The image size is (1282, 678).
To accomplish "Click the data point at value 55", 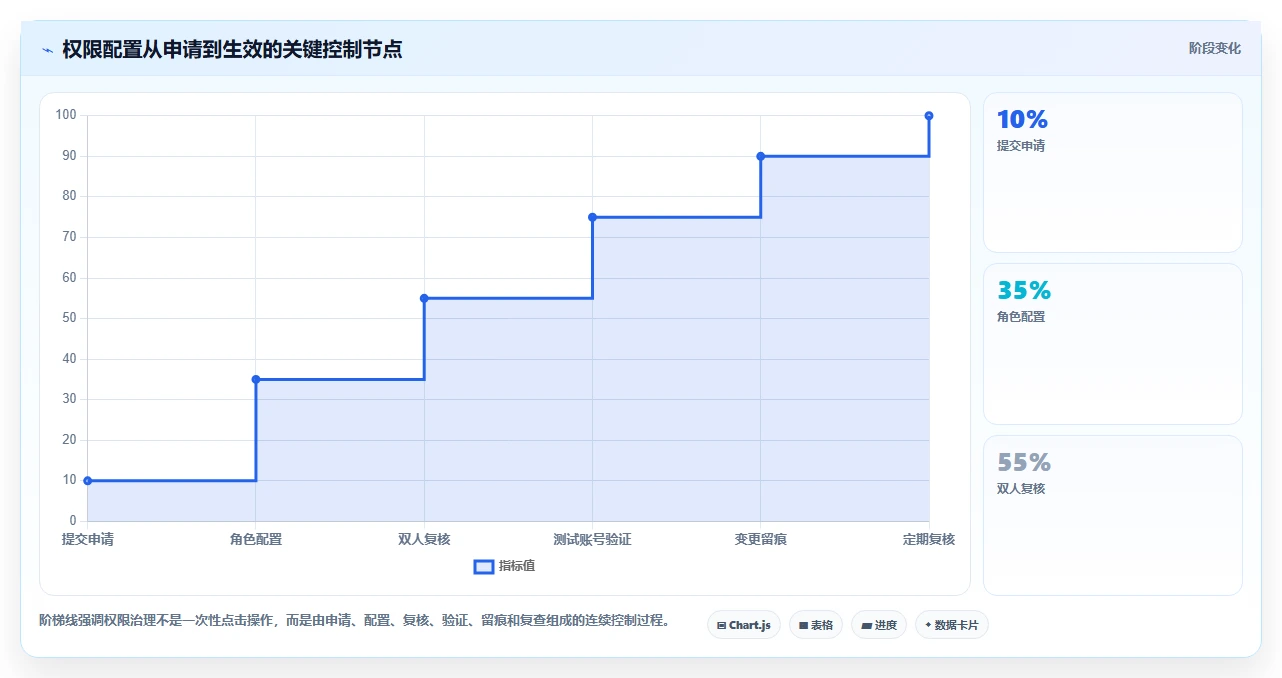I will coord(424,298).
